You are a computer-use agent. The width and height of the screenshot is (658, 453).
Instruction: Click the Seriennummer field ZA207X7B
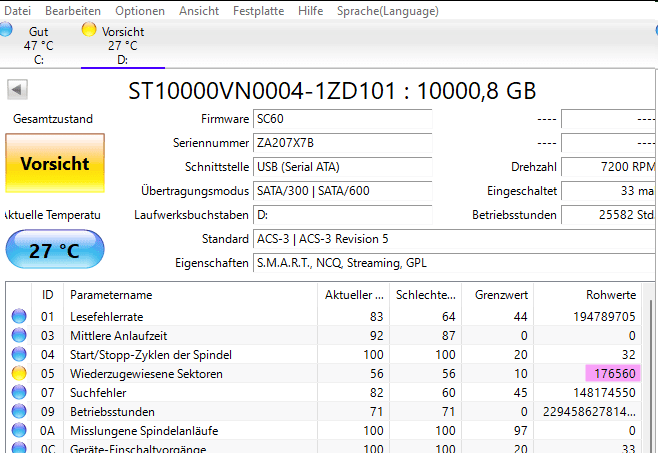click(x=342, y=143)
